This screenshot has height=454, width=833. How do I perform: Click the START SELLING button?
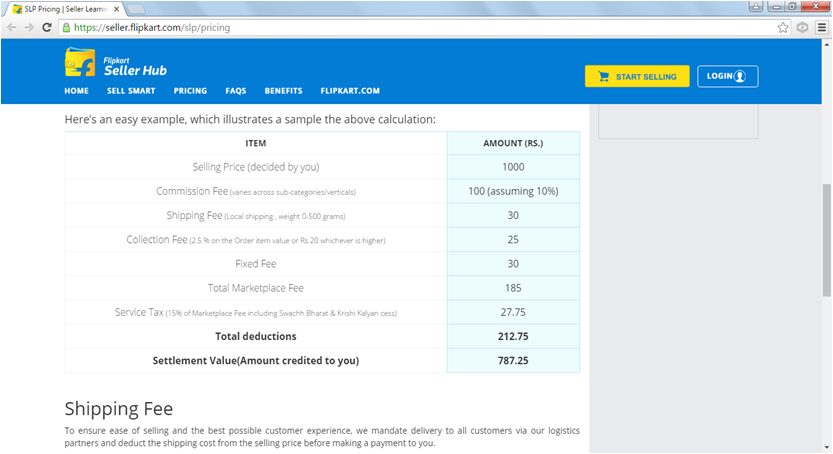[x=637, y=76]
